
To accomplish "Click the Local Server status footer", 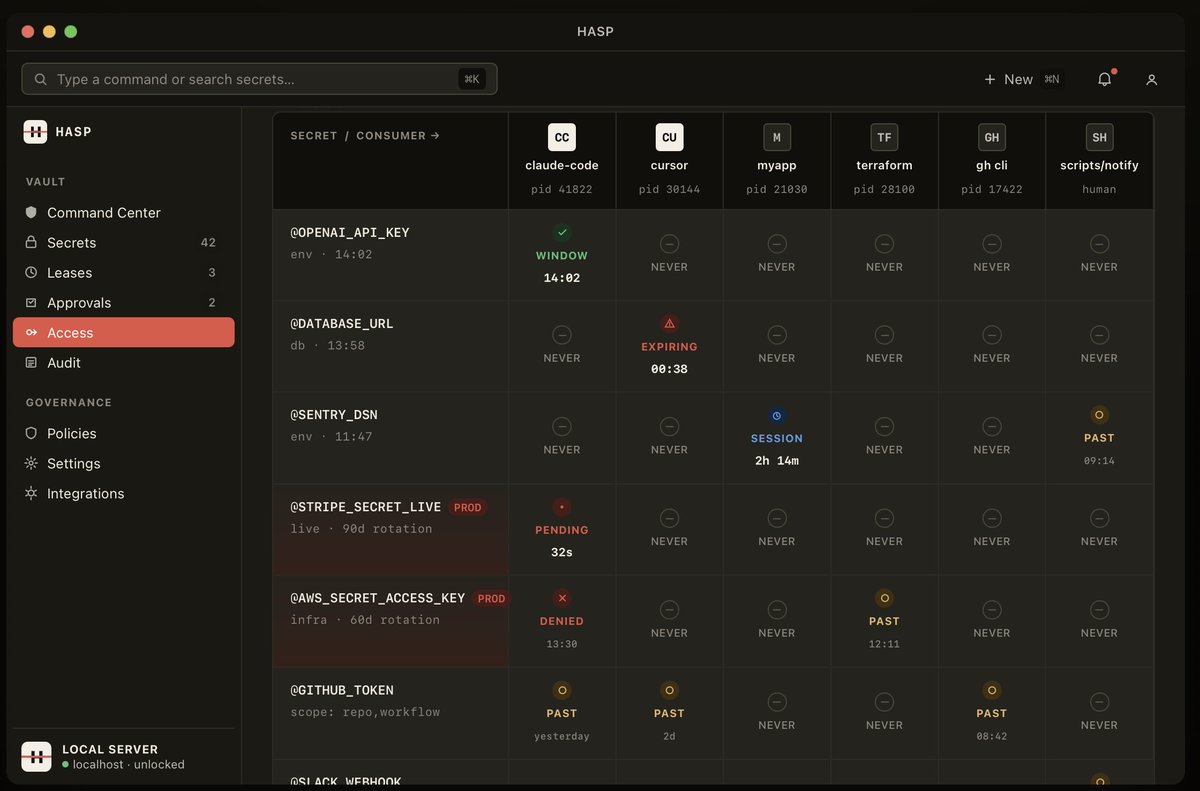I will tap(124, 756).
